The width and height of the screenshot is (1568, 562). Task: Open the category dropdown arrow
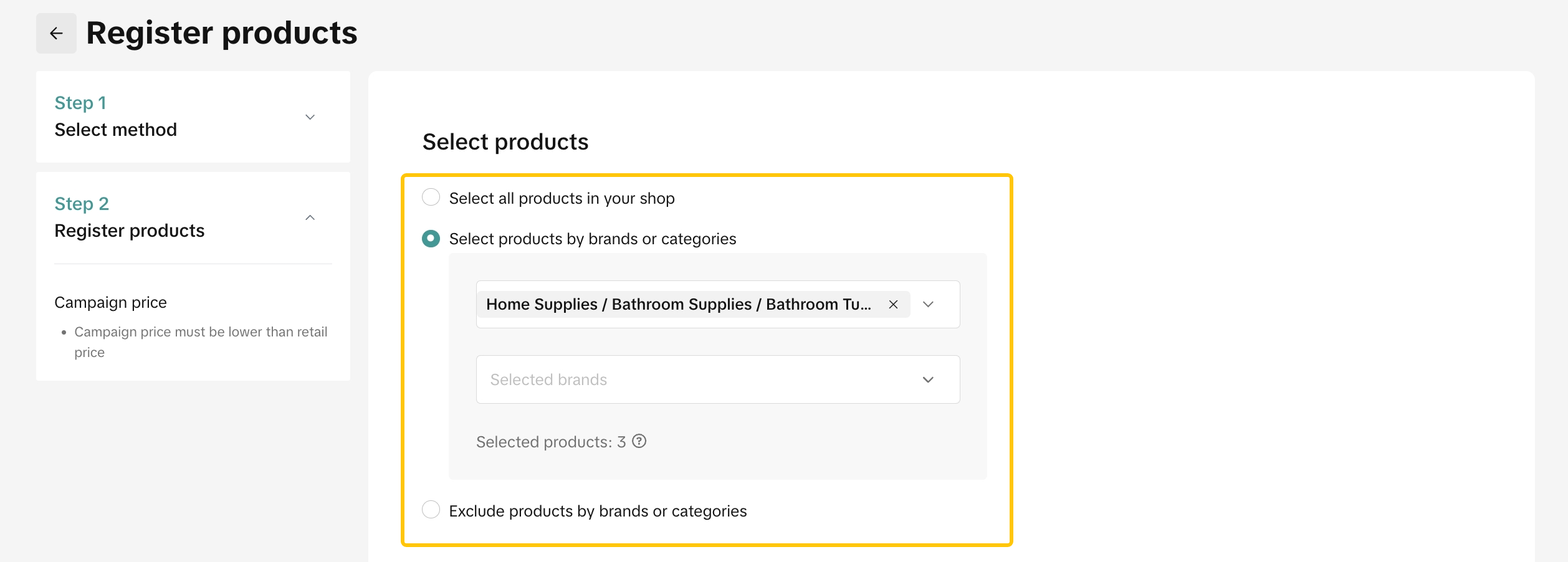(x=928, y=305)
